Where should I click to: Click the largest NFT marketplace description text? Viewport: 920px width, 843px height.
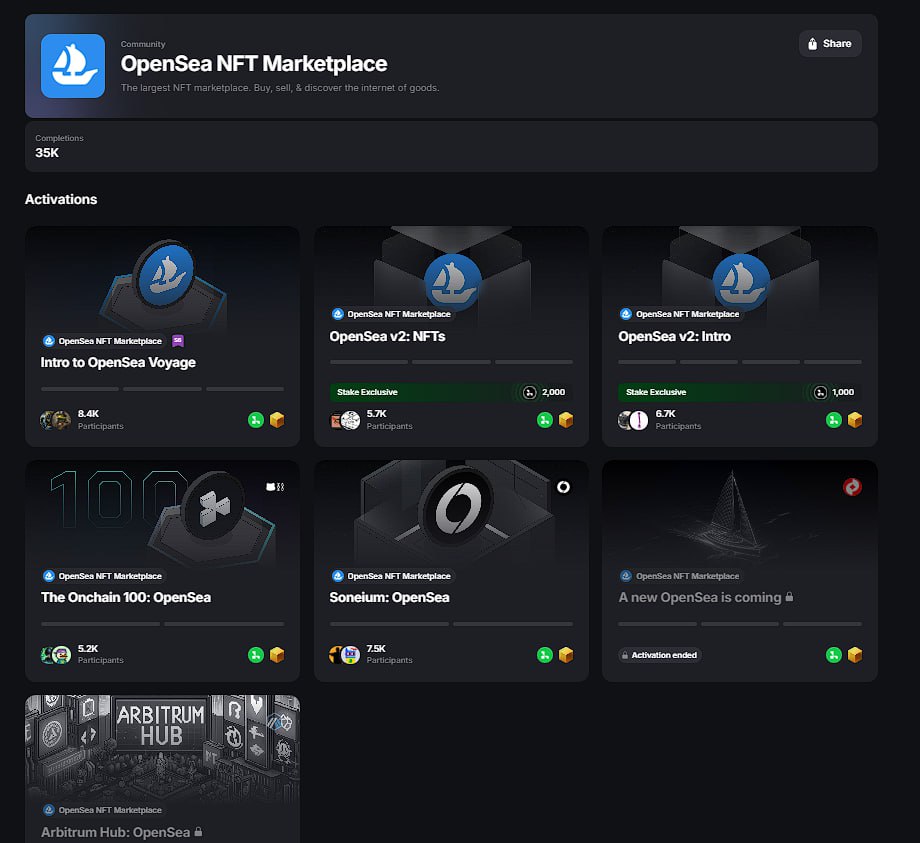point(280,88)
